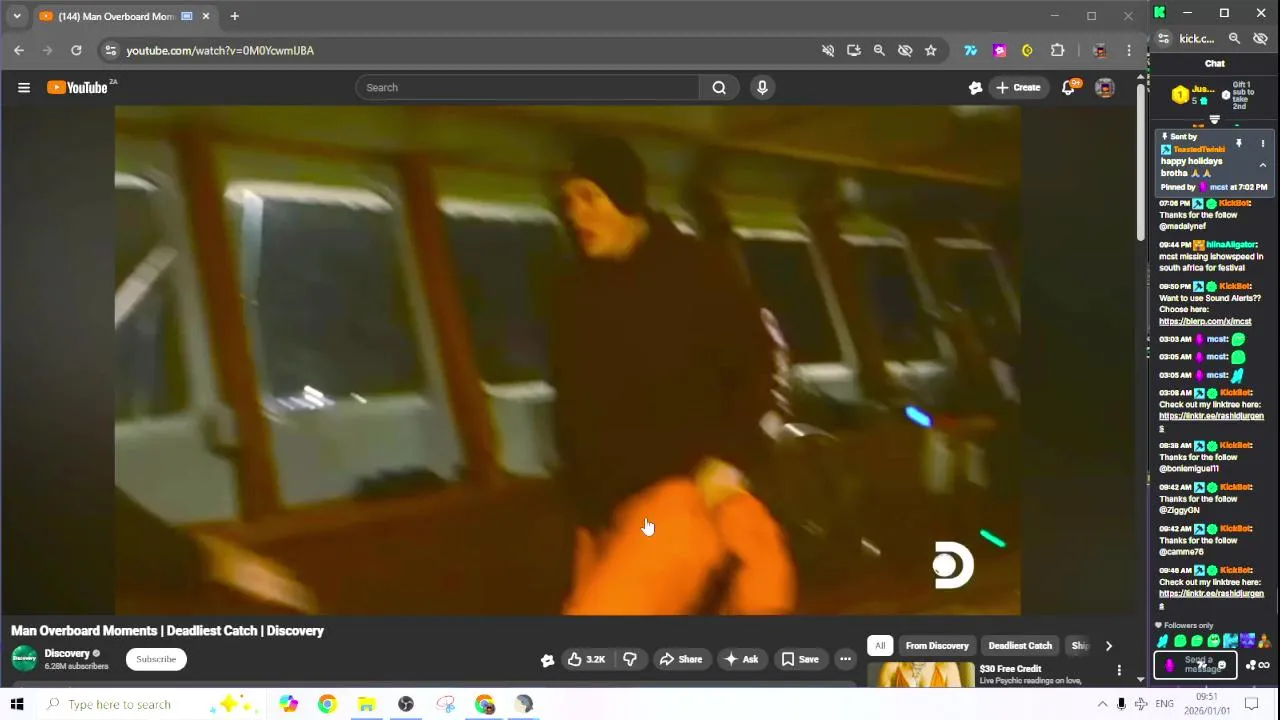Open the Discovery channel name link
The width and height of the screenshot is (1280, 720).
67,653
